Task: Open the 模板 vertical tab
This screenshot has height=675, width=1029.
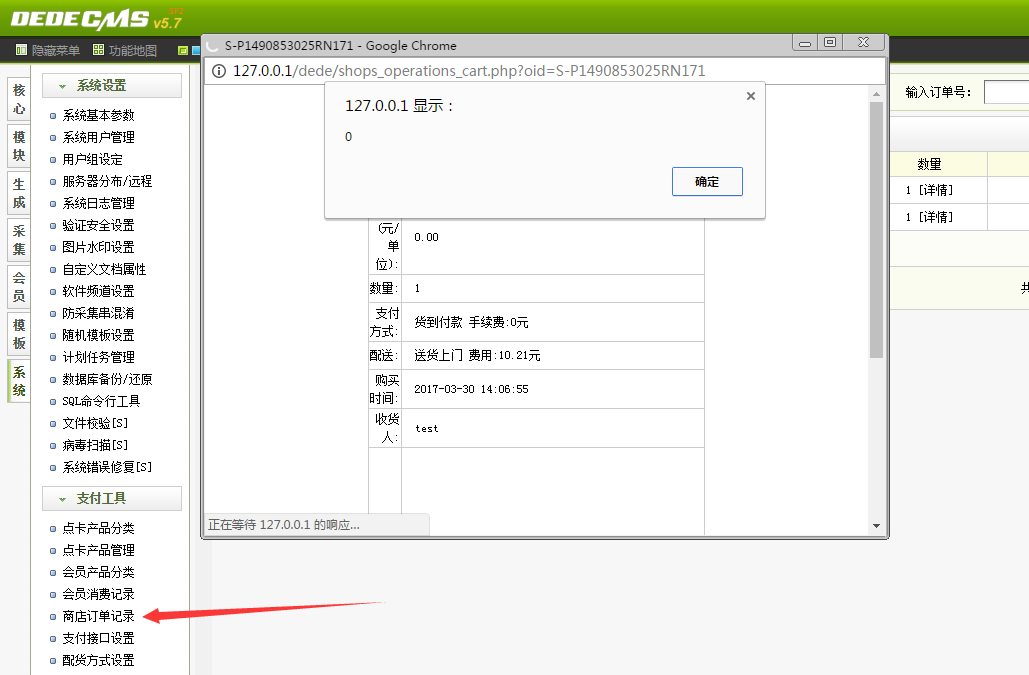Action: click(19, 334)
